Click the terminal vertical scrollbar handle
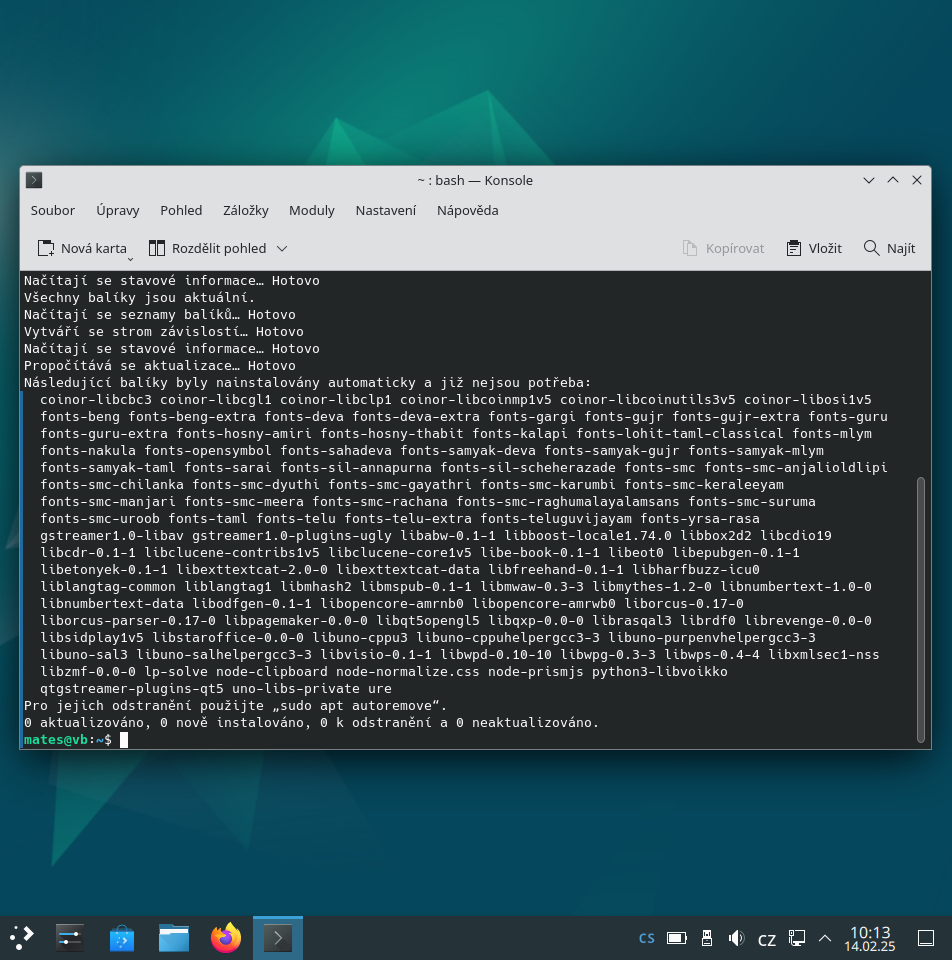The height and width of the screenshot is (960, 952). coord(921,610)
